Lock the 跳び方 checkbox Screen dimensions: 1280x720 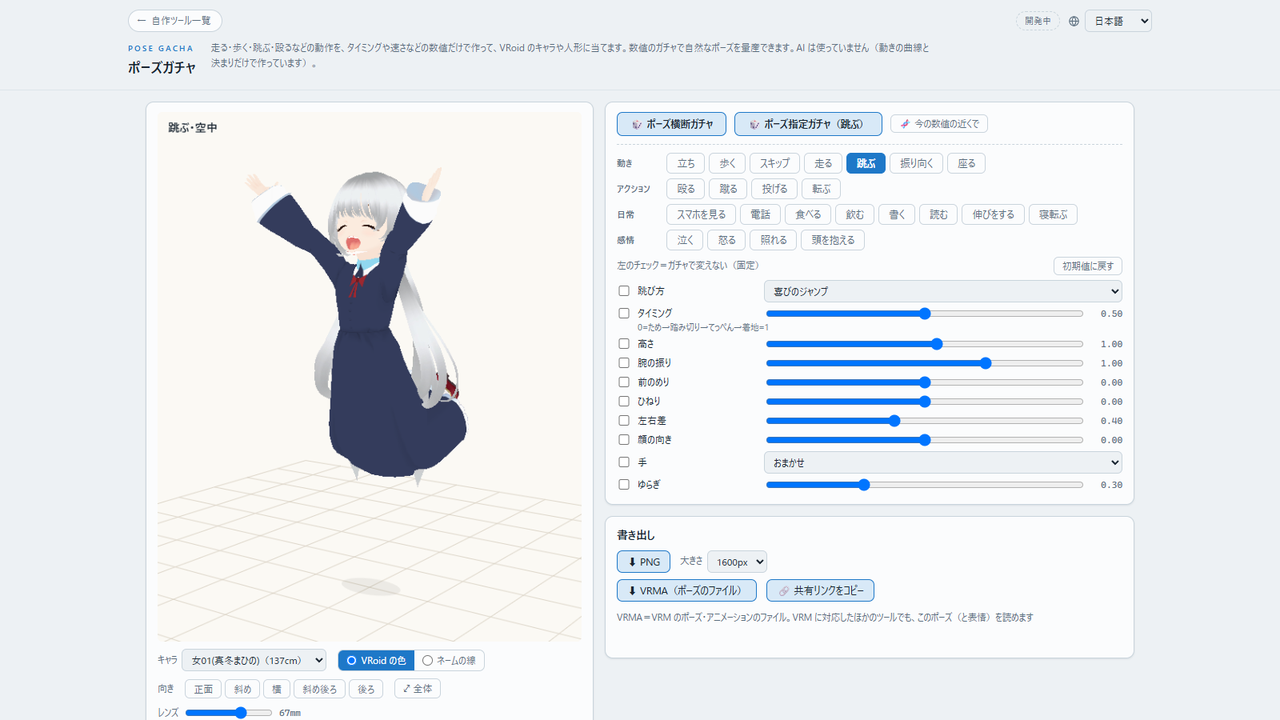624,291
